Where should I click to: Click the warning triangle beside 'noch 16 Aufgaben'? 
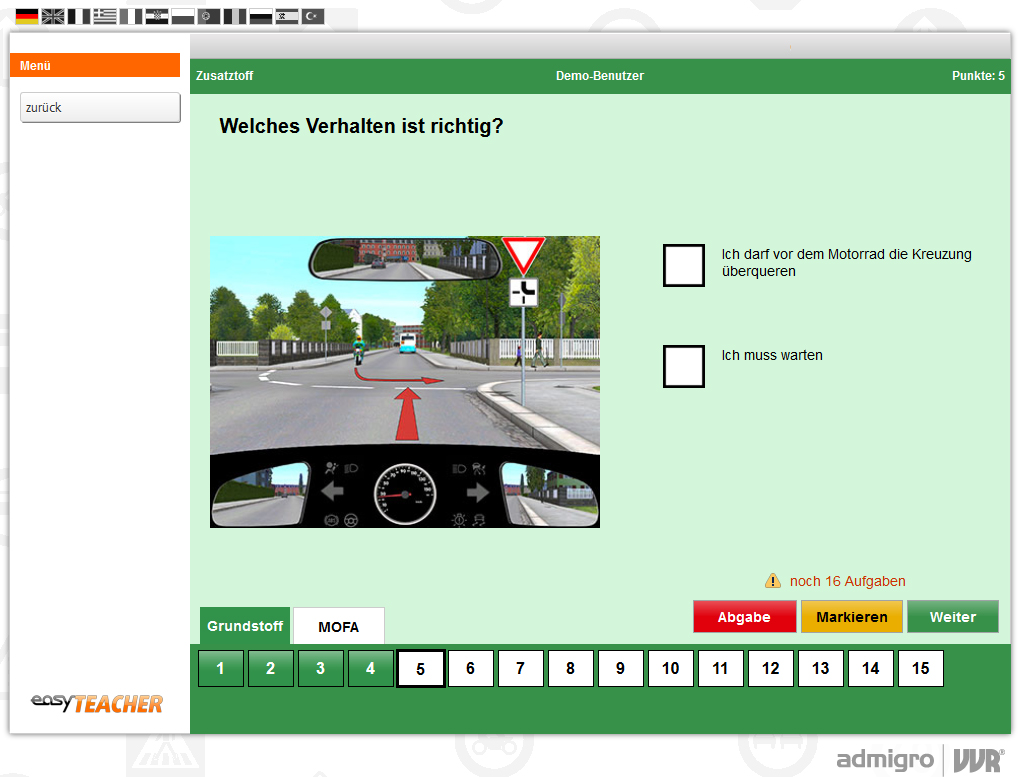point(772,580)
